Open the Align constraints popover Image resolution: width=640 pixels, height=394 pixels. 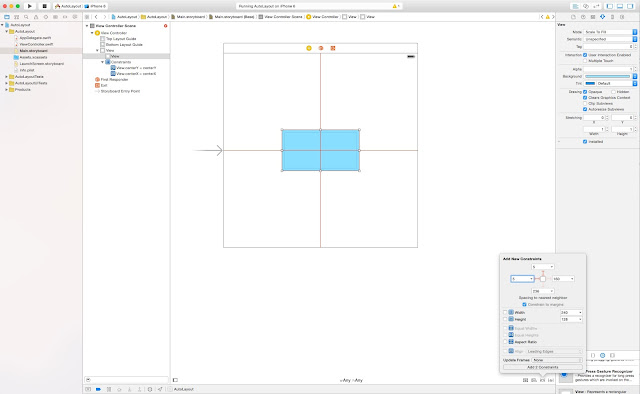(x=534, y=380)
